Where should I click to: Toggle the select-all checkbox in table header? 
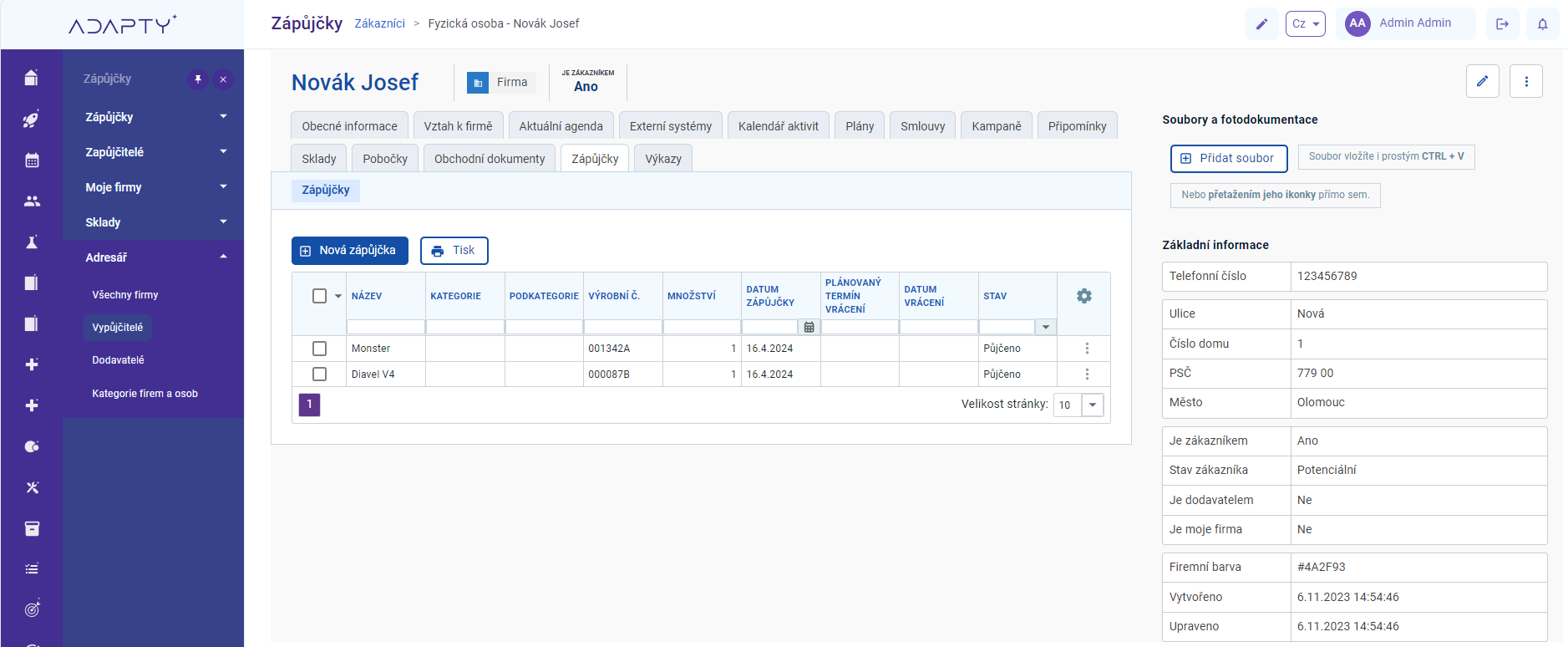pos(319,296)
